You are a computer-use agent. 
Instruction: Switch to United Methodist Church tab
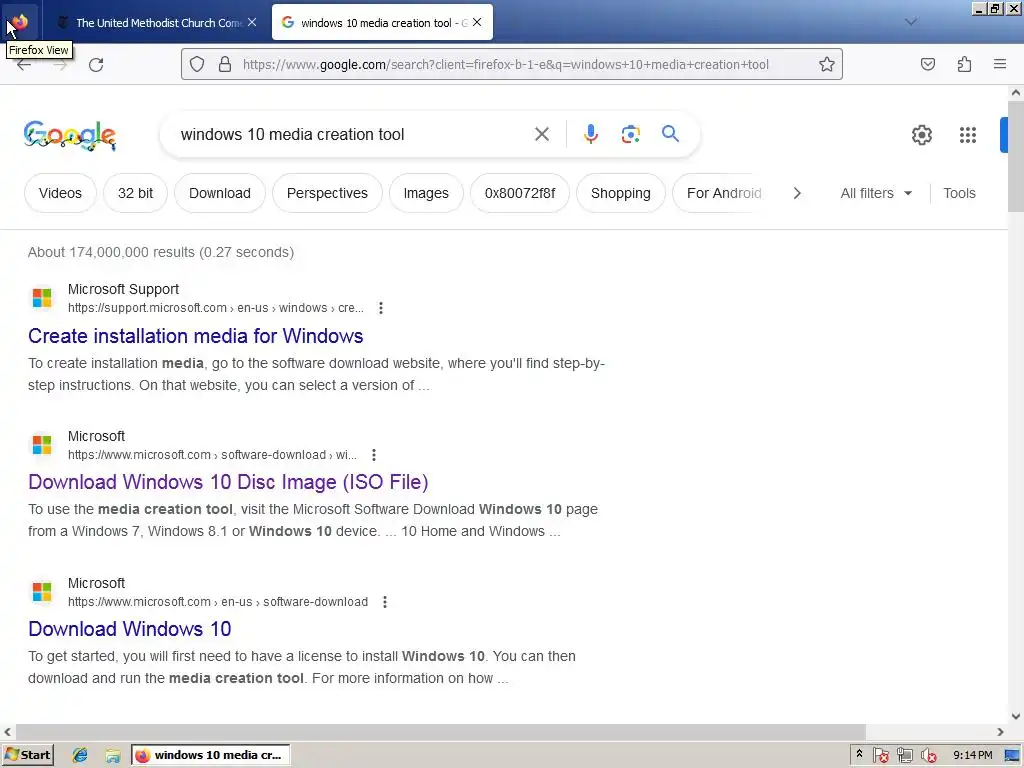[x=157, y=23]
